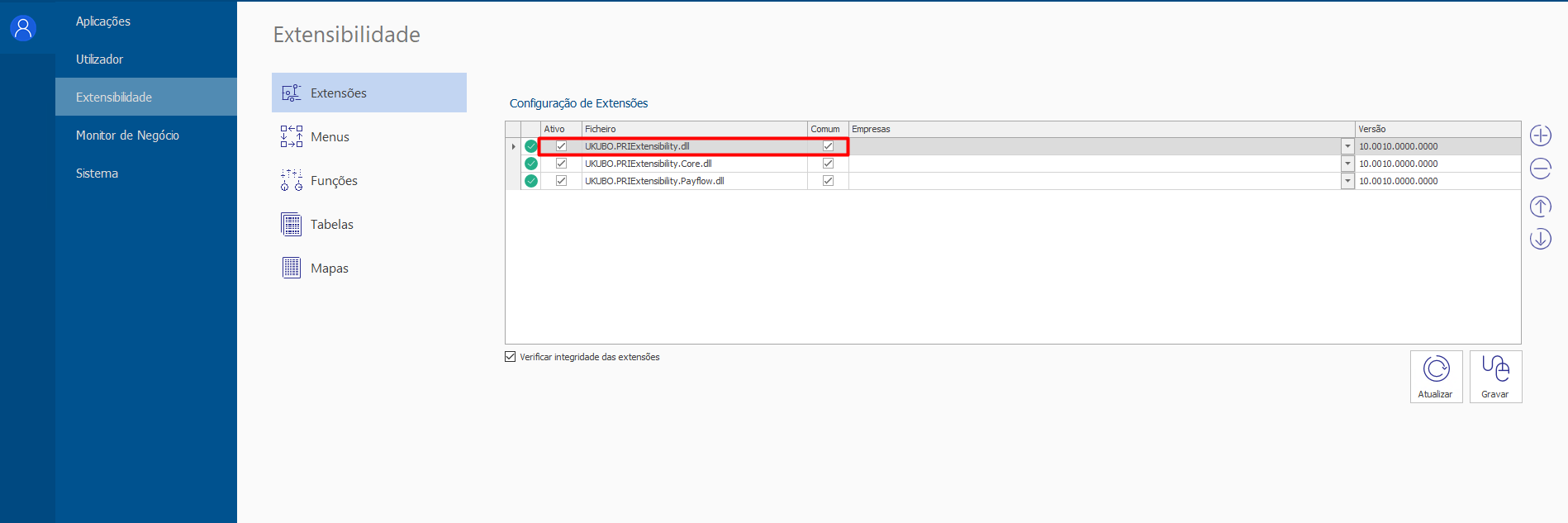
Task: Move extension up with arrow icon
Action: (1540, 207)
